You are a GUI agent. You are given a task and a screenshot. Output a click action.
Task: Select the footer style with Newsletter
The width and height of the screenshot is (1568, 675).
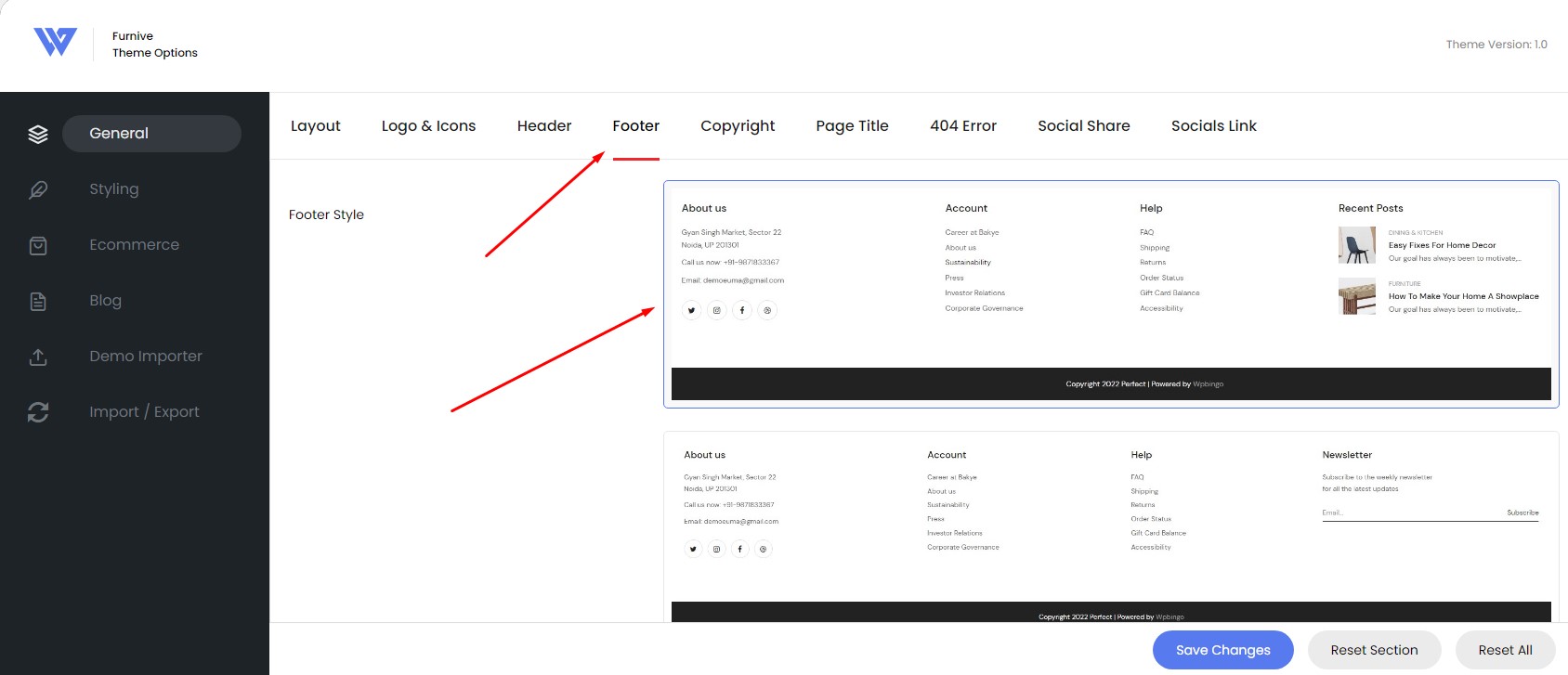pos(1111,526)
